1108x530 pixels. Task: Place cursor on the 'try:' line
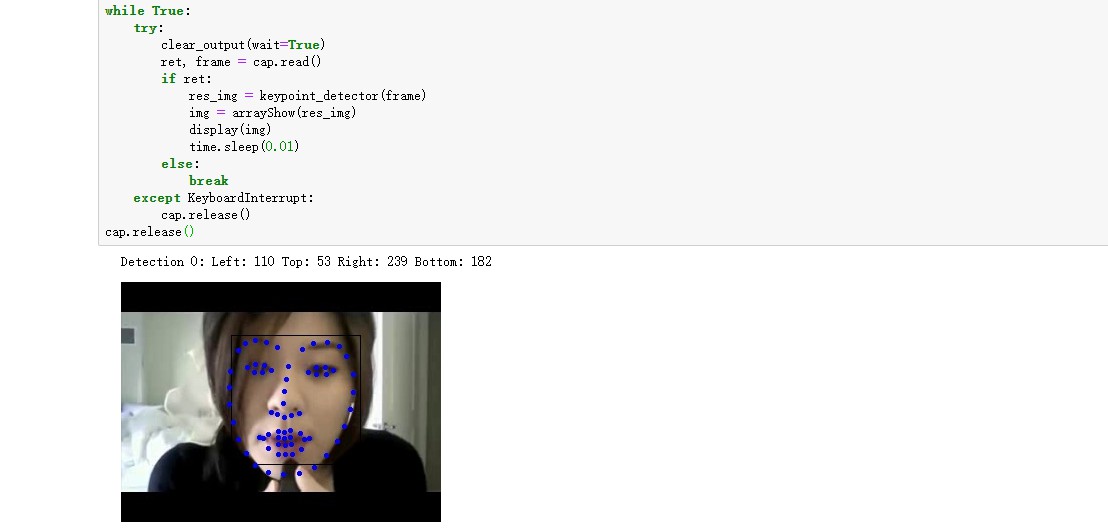click(x=148, y=28)
